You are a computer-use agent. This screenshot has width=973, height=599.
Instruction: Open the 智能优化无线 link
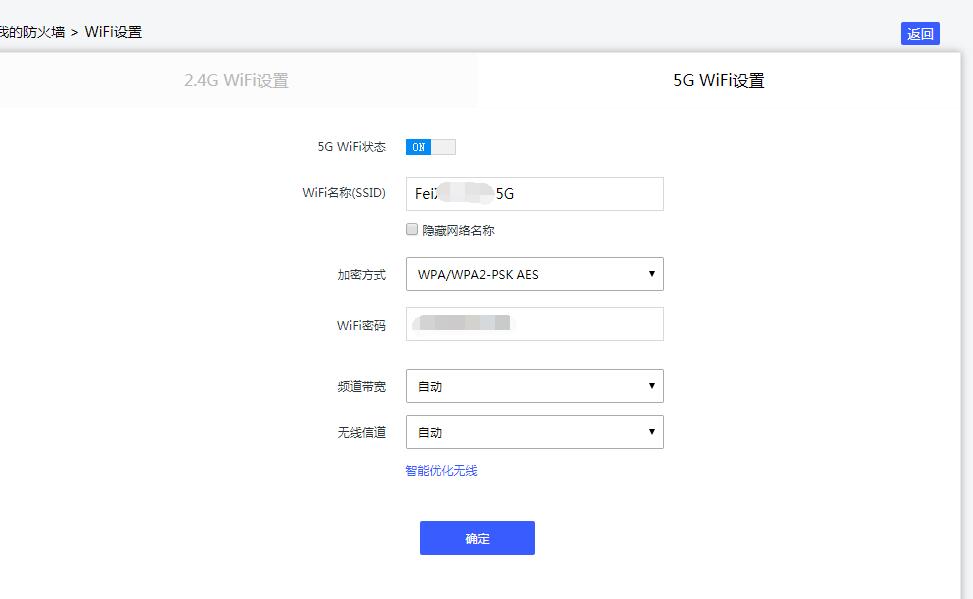[x=441, y=471]
